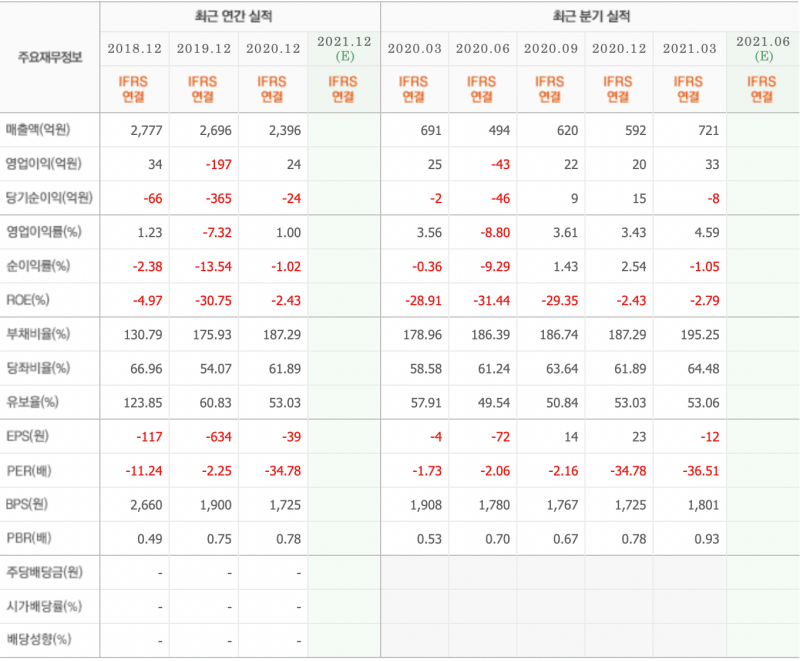Select the 영업이익률(%) row label

click(43, 232)
